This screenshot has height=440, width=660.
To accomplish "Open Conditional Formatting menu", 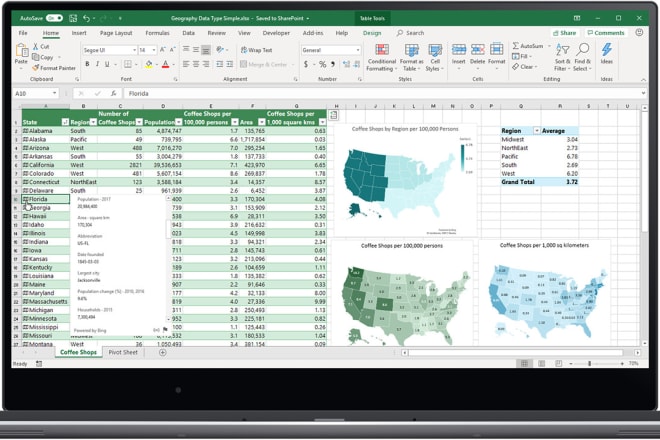I will (382, 57).
